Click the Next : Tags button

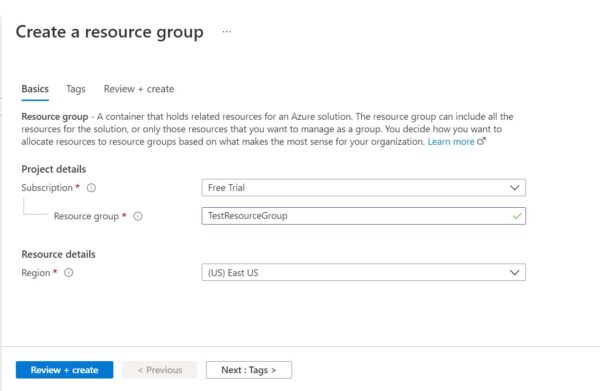[249, 370]
